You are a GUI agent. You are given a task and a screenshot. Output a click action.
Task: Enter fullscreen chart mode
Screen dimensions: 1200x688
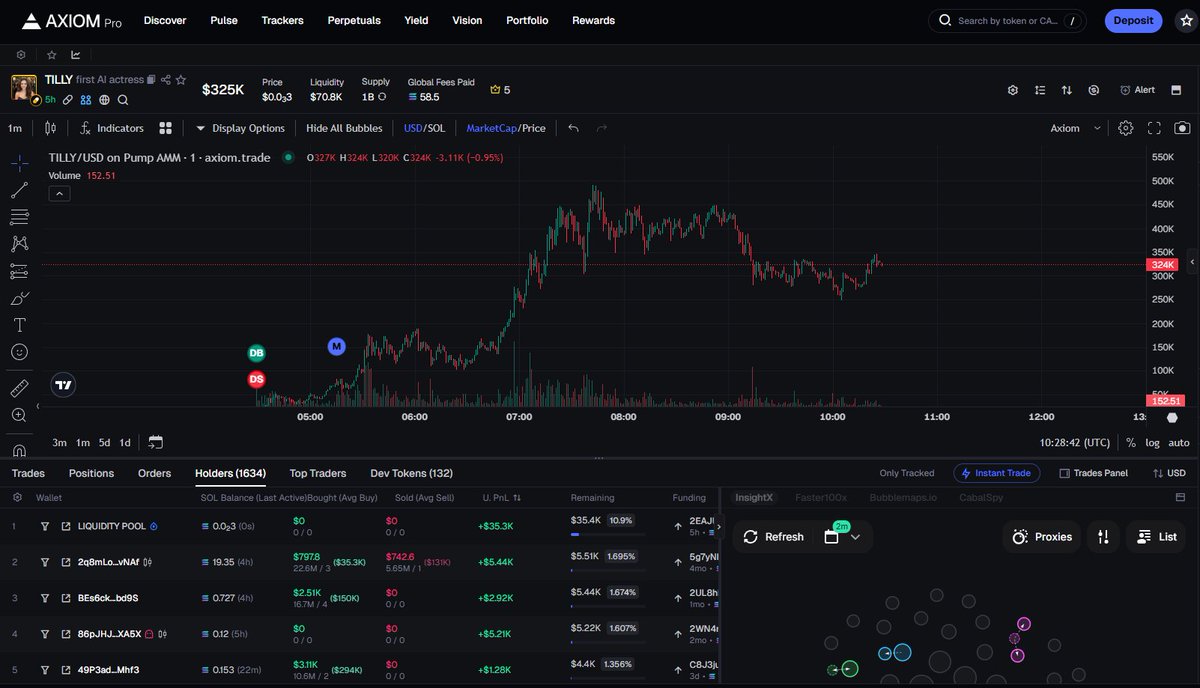click(x=1154, y=128)
